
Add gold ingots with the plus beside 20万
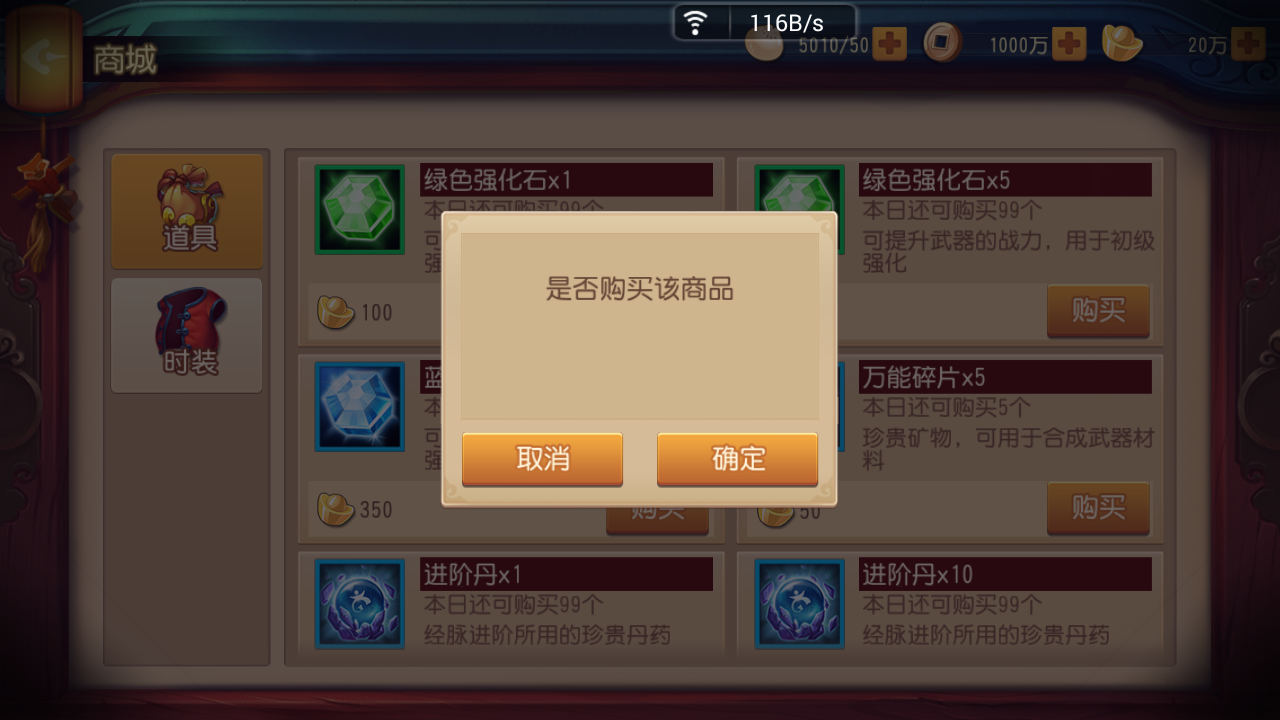[1248, 44]
